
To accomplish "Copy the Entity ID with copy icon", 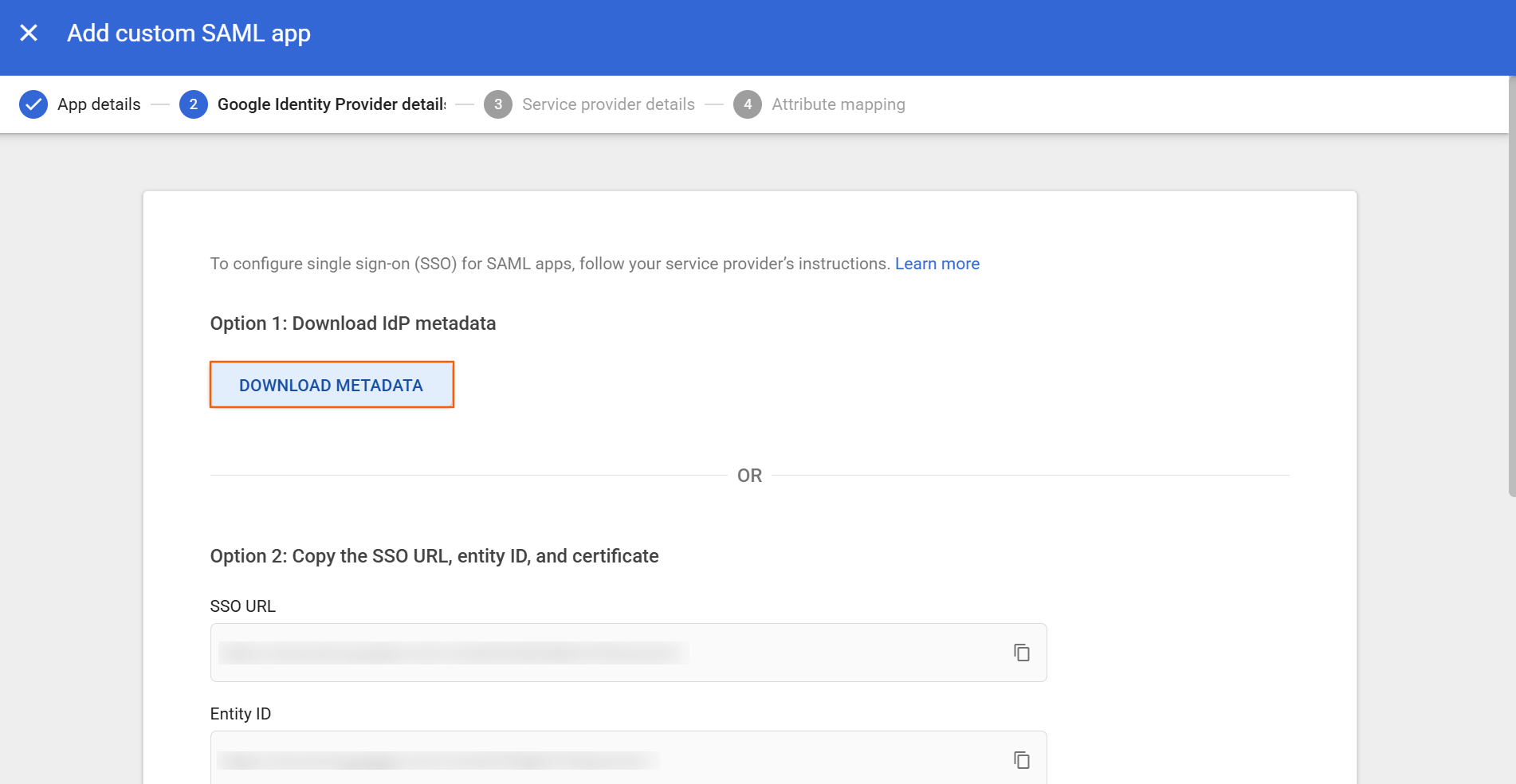I will [1021, 760].
